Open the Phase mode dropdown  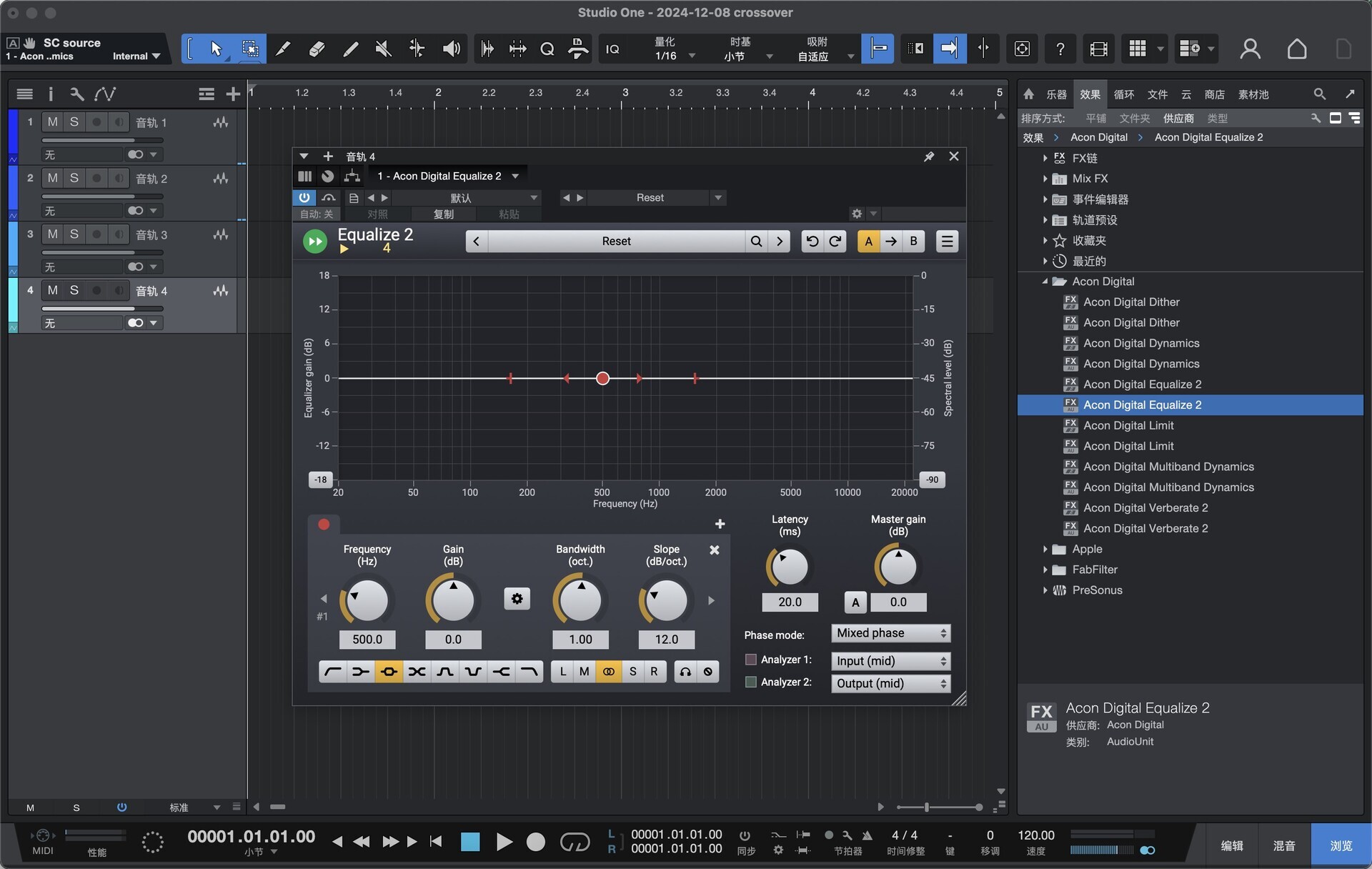click(891, 633)
